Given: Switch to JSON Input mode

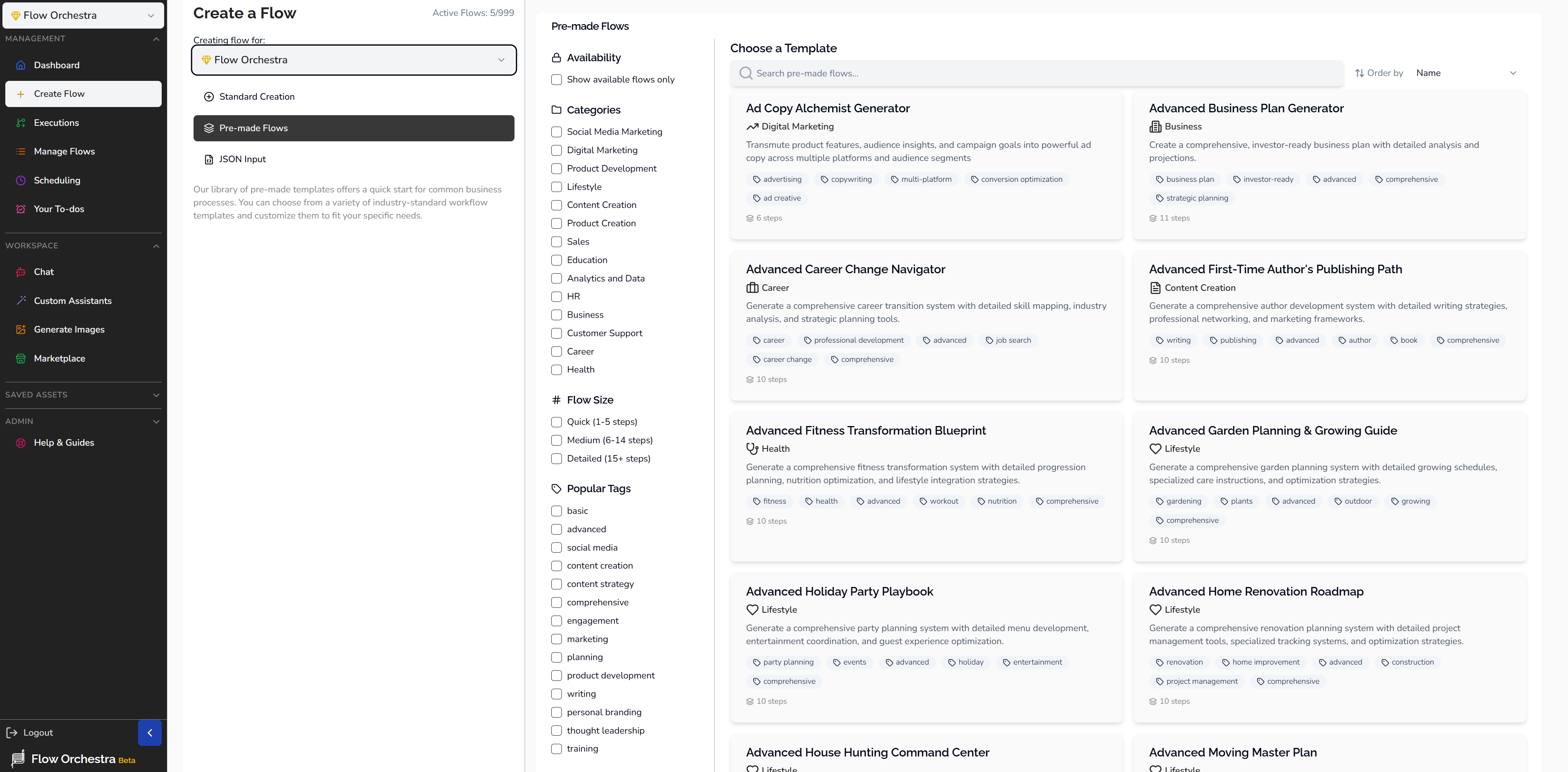Looking at the screenshot, I should pos(354,160).
